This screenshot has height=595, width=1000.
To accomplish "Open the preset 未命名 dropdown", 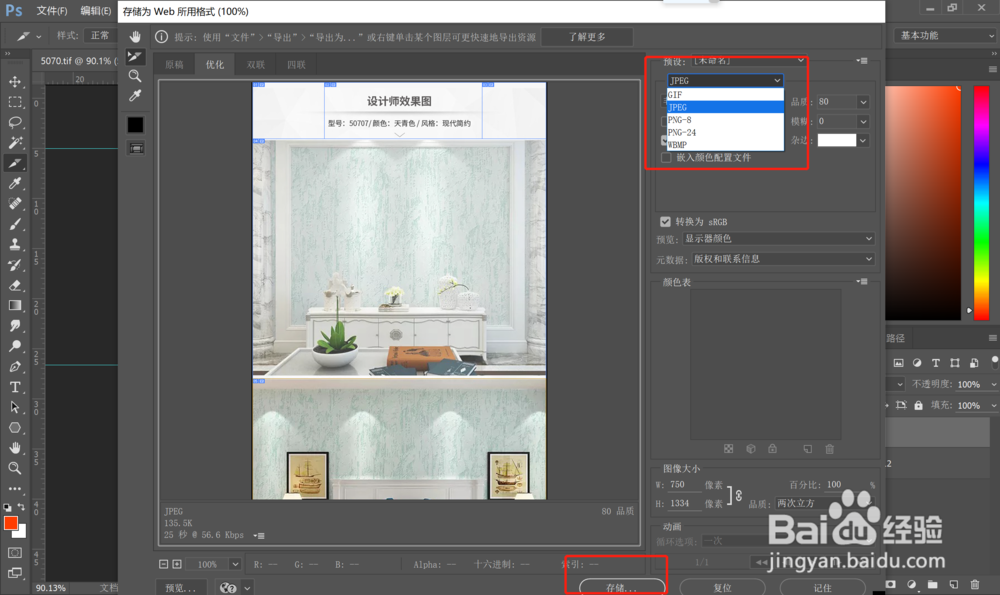I will click(x=749, y=61).
